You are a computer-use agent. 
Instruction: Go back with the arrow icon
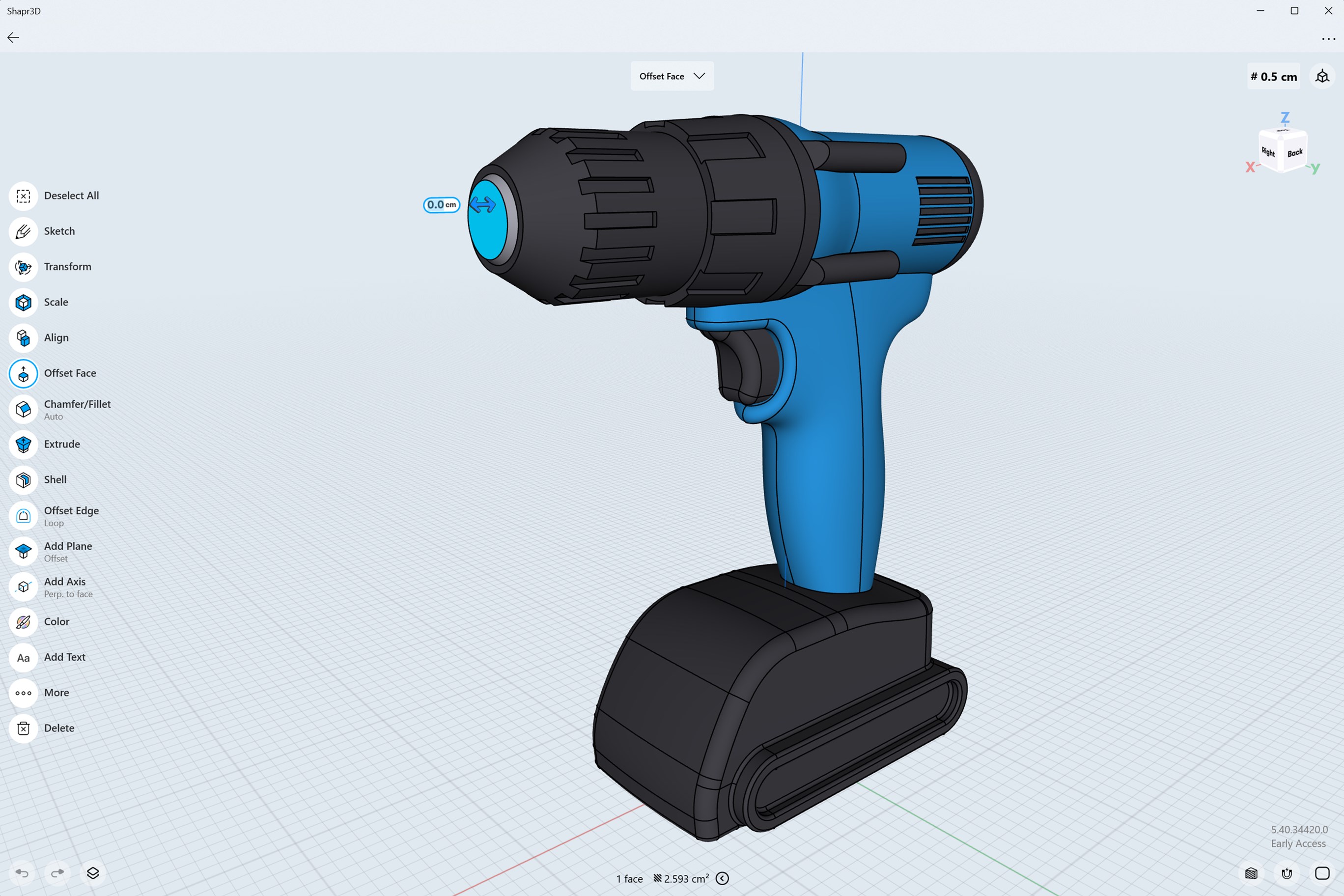point(13,38)
